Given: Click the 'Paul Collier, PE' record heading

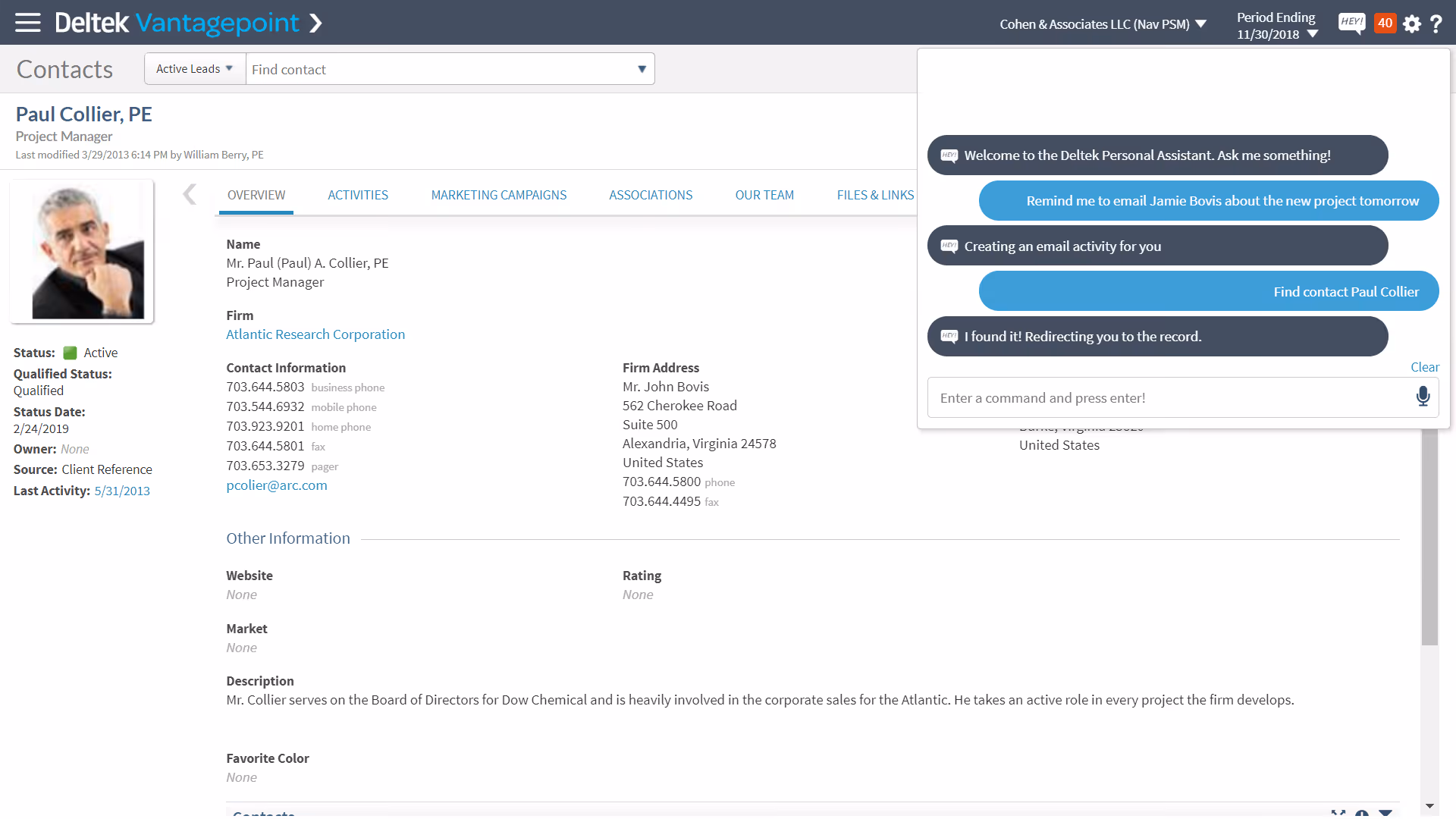Looking at the screenshot, I should pyautogui.click(x=84, y=114).
